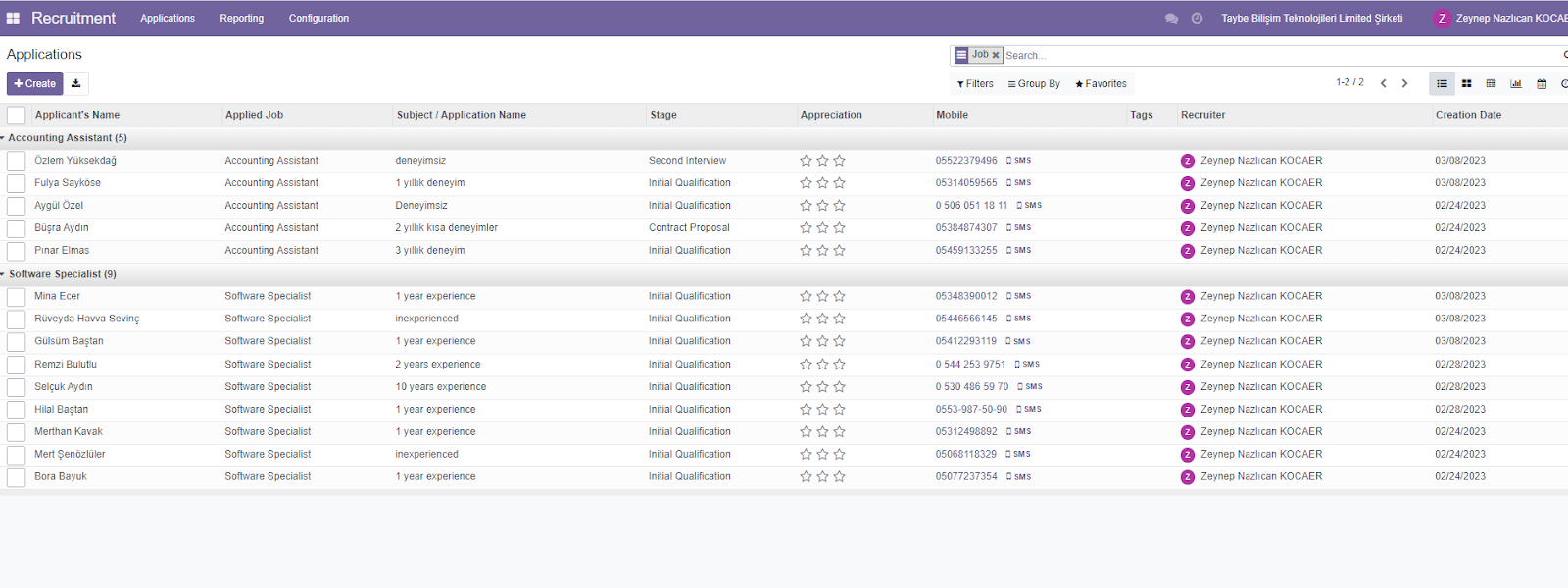Screen dimensions: 1568x588
Task: Open the conversations chat icon
Action: pos(1171,19)
